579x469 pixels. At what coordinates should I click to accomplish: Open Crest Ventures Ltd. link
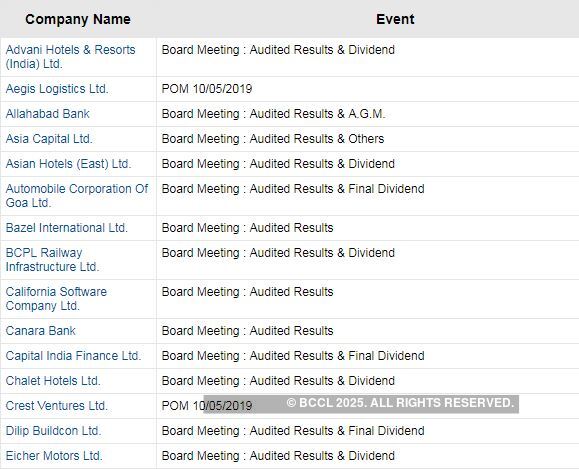[x=56, y=406]
